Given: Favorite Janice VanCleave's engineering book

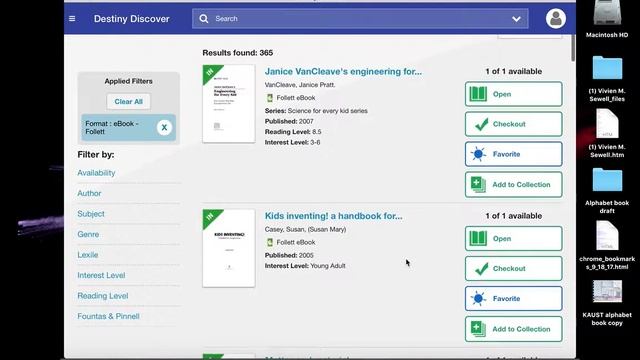Looking at the screenshot, I should [513, 154].
